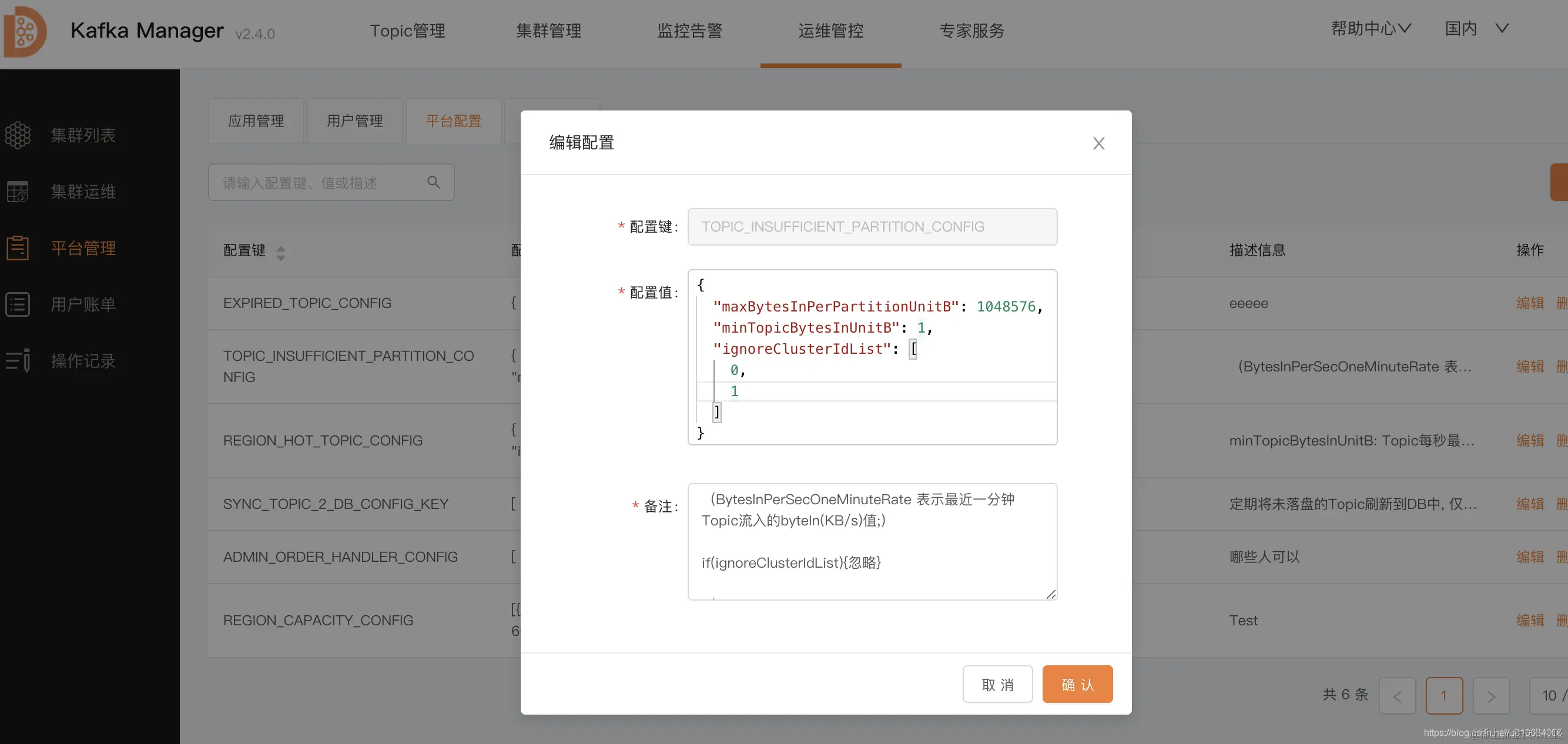Click the Kafka Manager logo icon

tap(24, 32)
